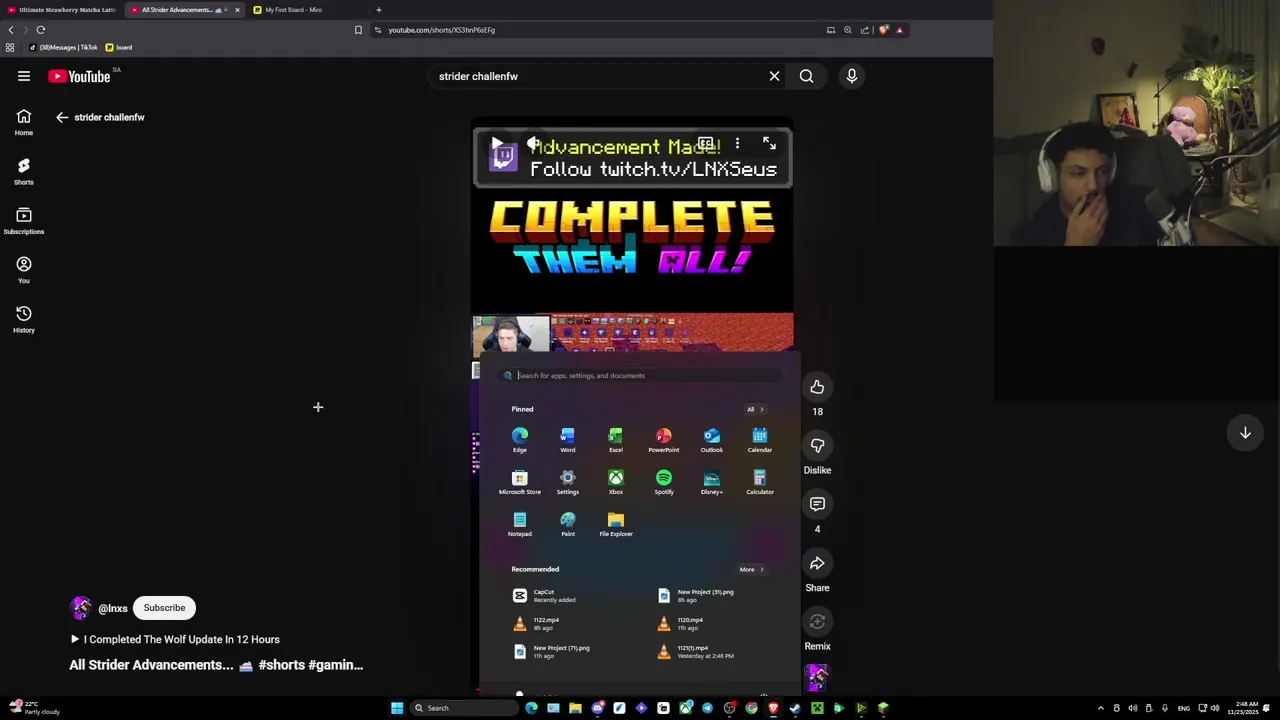The image size is (1280, 720).
Task: Clear the YouTube search box with the X
Action: tap(774, 76)
